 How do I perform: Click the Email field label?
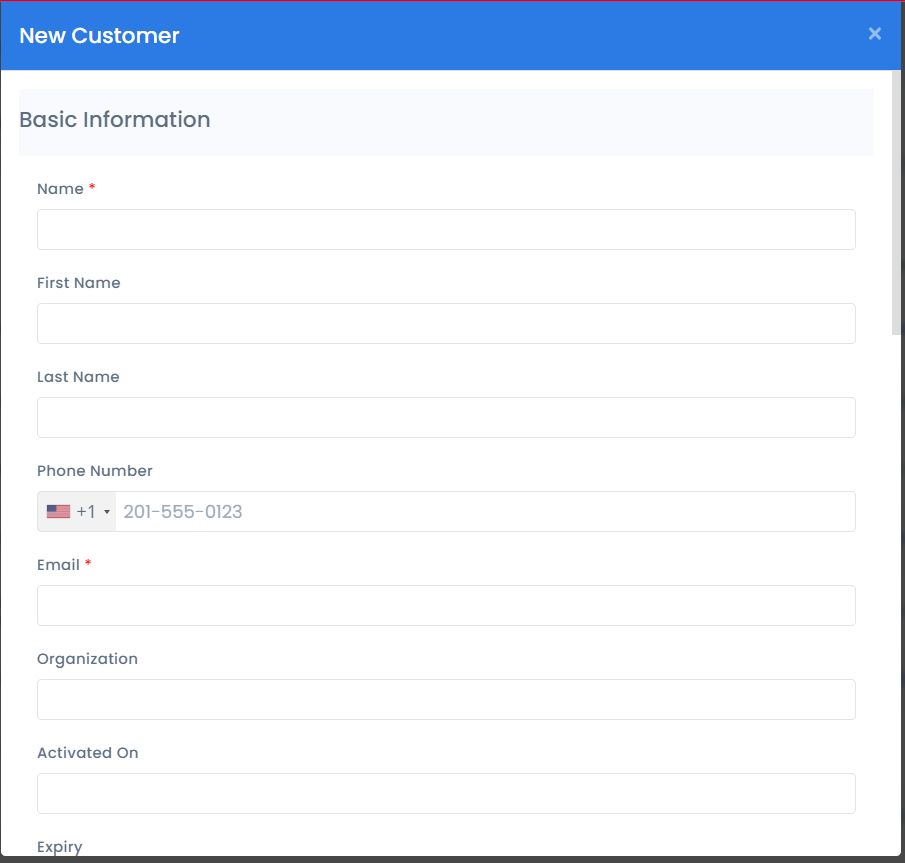point(58,565)
